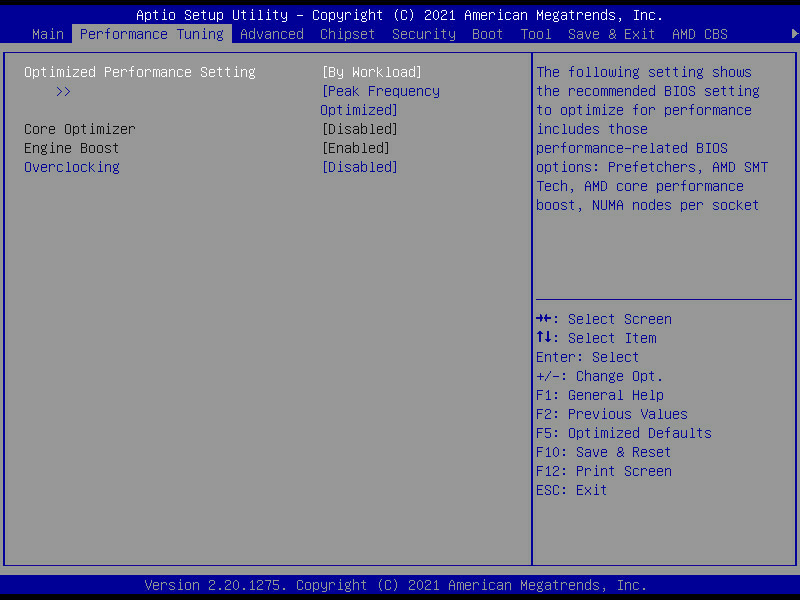Open the AMD CBS tab
Image resolution: width=800 pixels, height=600 pixels.
click(x=699, y=34)
